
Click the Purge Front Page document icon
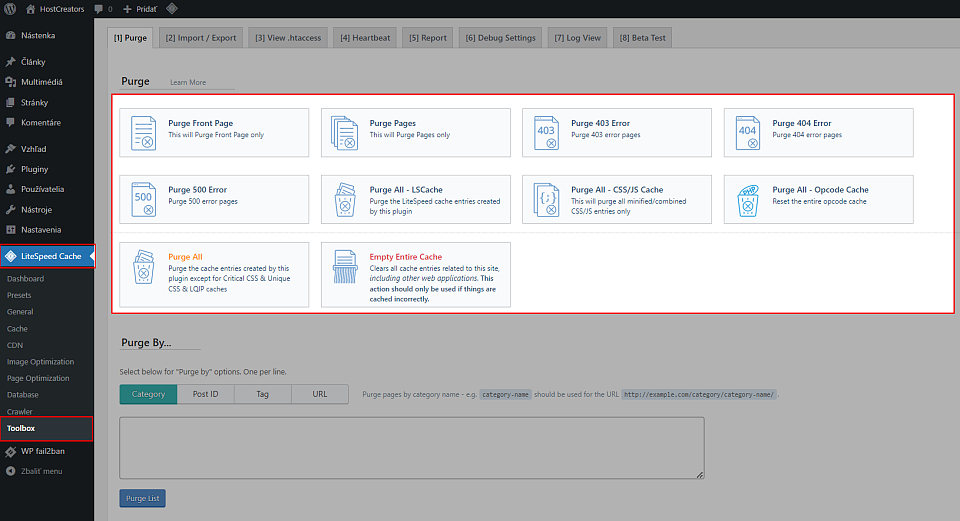pos(143,133)
